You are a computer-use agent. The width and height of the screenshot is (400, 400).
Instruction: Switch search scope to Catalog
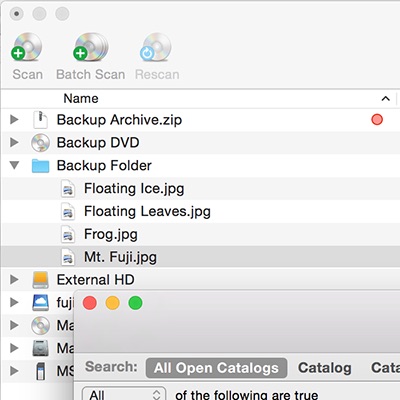(325, 368)
